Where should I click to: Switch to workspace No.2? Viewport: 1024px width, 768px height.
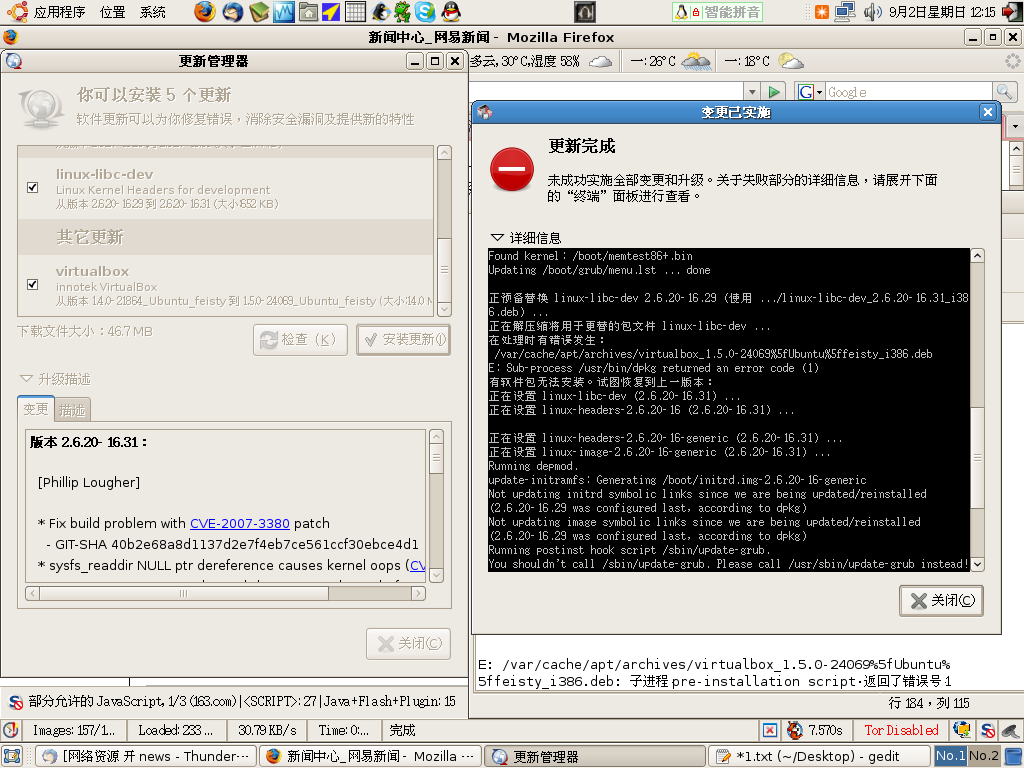[984, 756]
